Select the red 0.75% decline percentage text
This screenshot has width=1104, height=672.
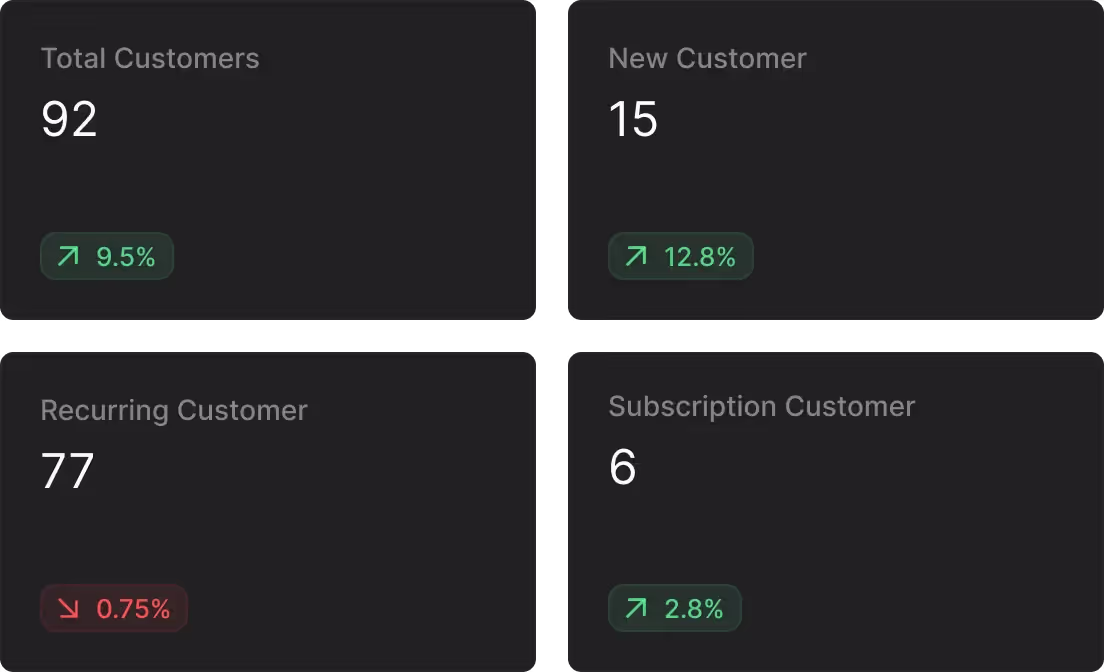(133, 608)
